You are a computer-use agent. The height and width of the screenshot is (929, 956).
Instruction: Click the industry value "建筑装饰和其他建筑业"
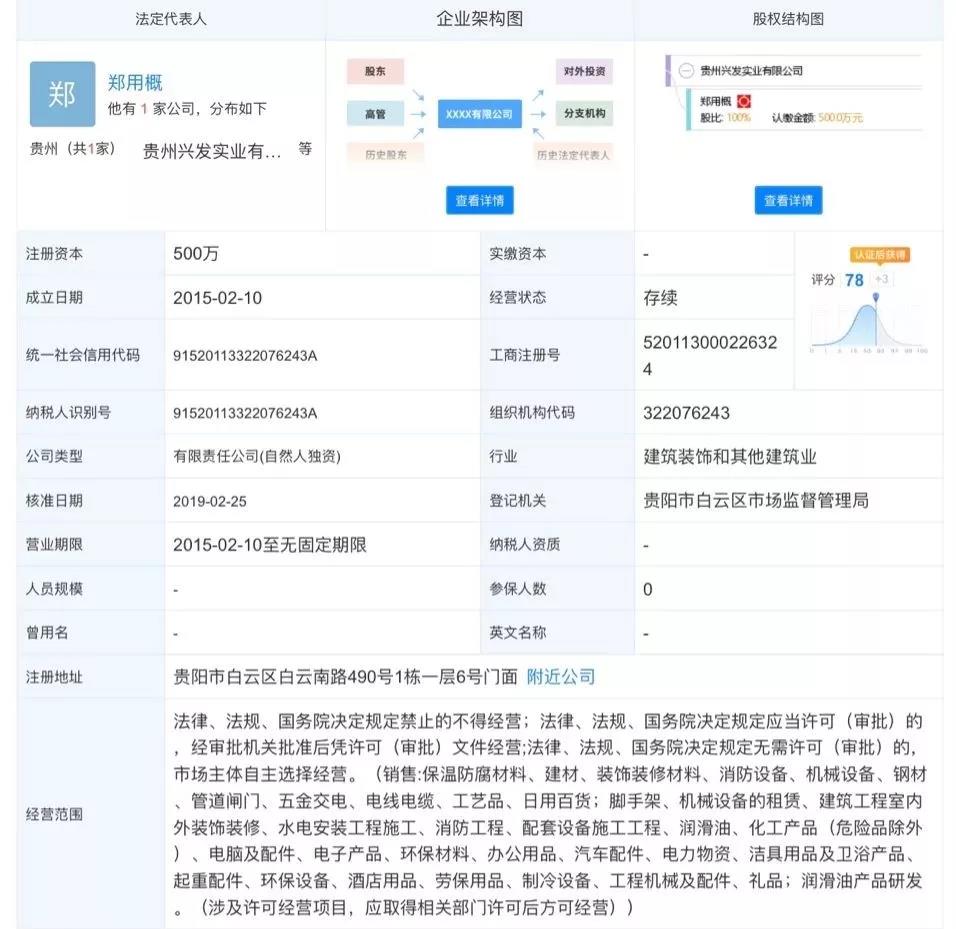[730, 457]
